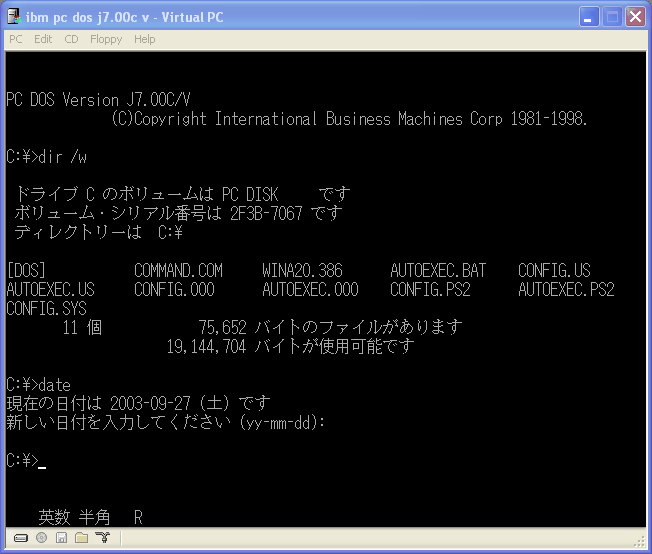652x554 pixels.
Task: Open the Edit menu
Action: [x=43, y=39]
